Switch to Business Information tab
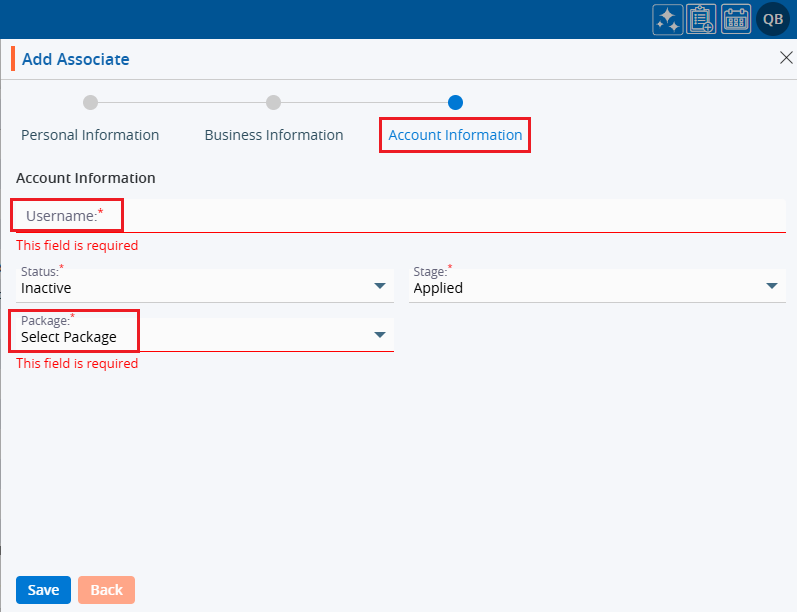The width and height of the screenshot is (797, 612). pos(273,135)
